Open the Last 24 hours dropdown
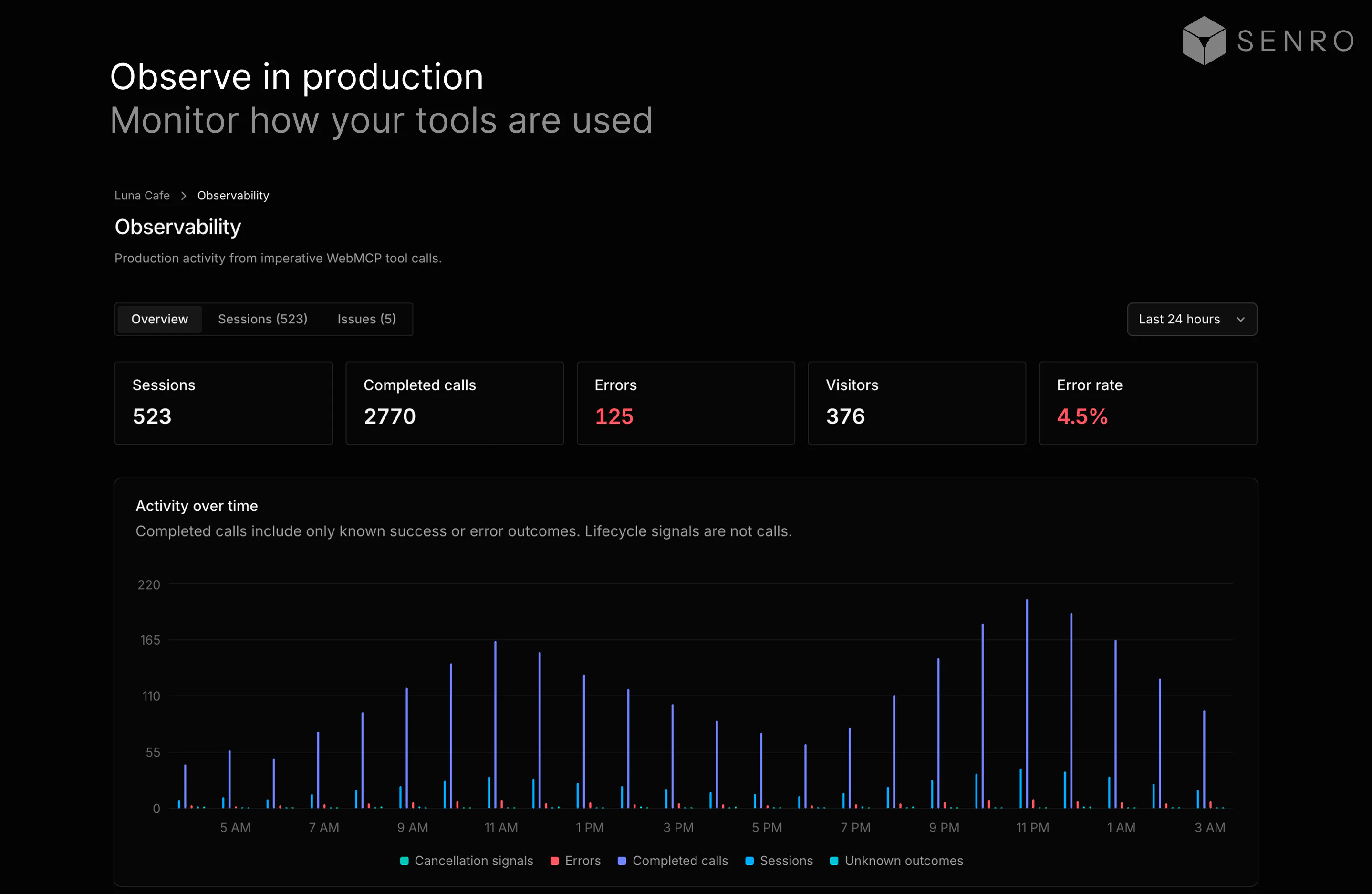Image resolution: width=1372 pixels, height=894 pixels. tap(1192, 319)
